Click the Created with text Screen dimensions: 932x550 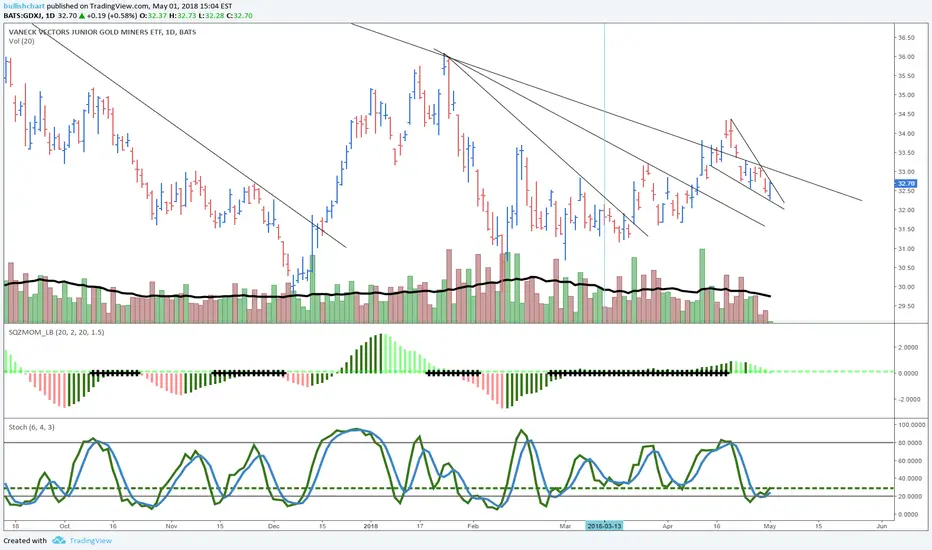[x=25, y=540]
